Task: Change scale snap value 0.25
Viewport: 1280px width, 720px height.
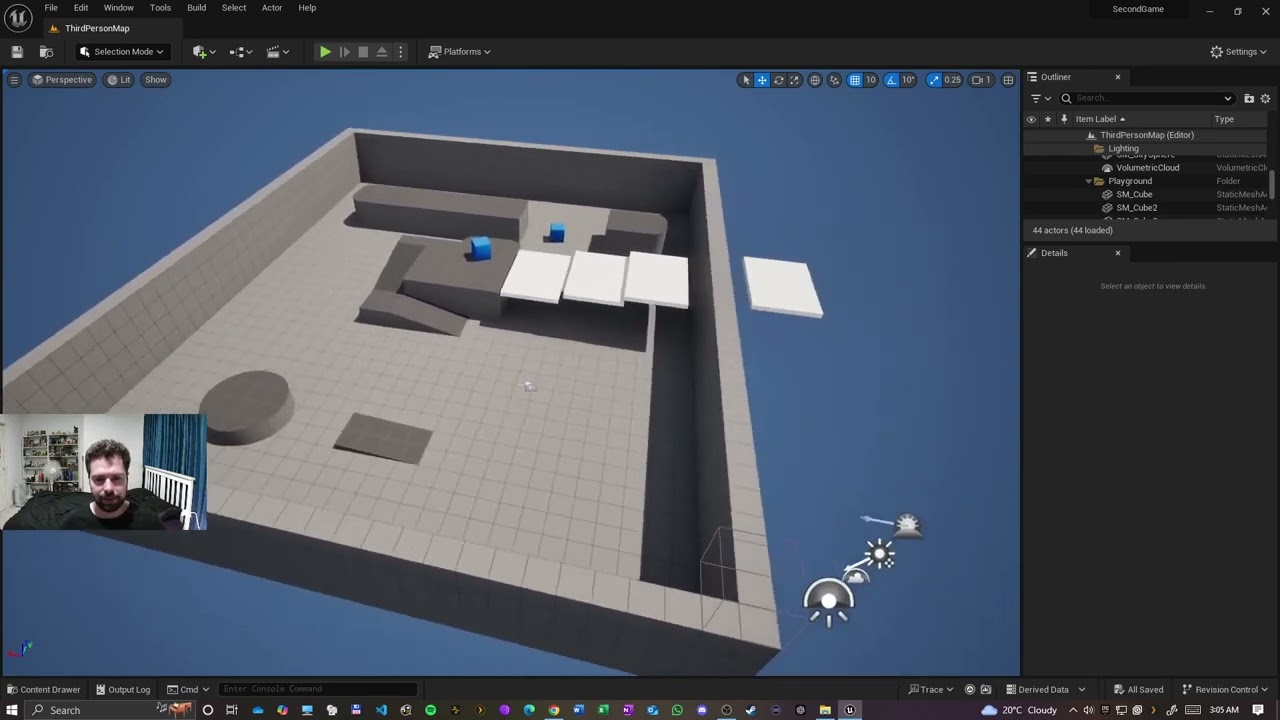Action: click(952, 80)
